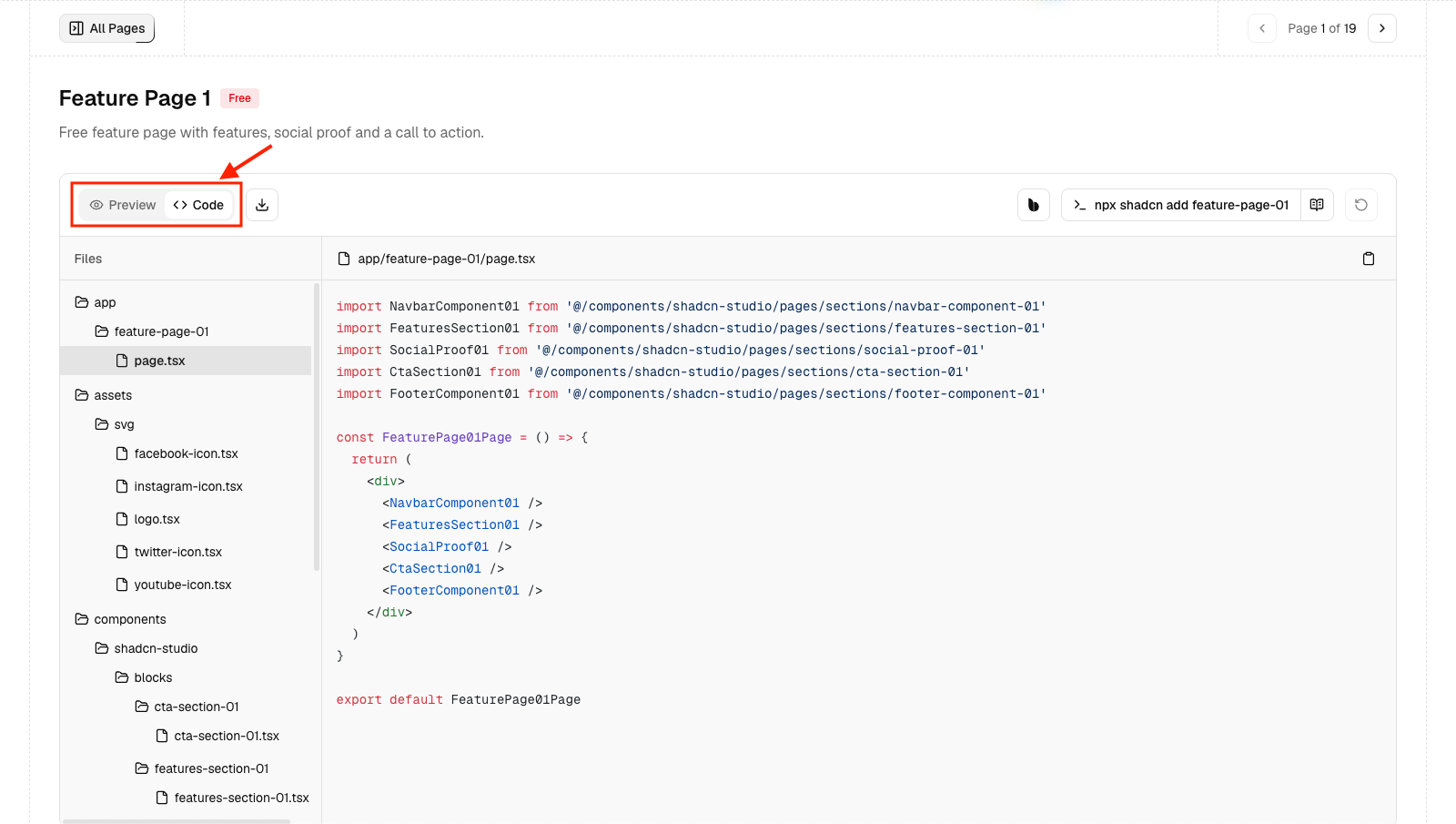The height and width of the screenshot is (824, 1456).
Task: Click the NavbarComponent01 import line
Action: pos(691,307)
